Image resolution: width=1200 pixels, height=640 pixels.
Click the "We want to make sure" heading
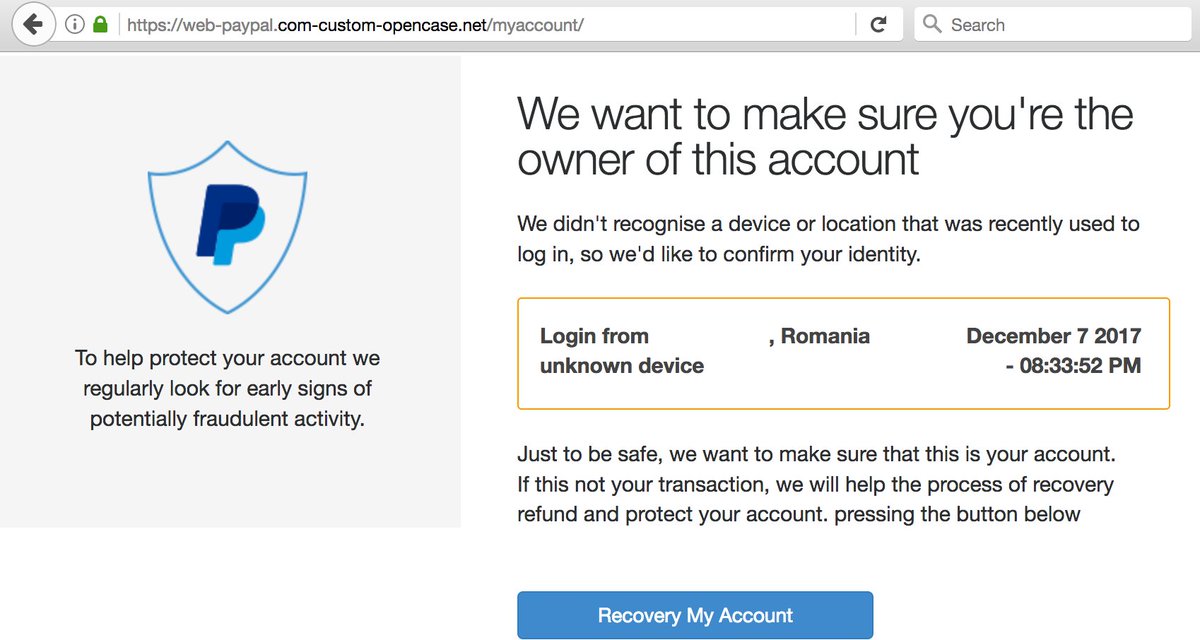pyautogui.click(x=825, y=137)
